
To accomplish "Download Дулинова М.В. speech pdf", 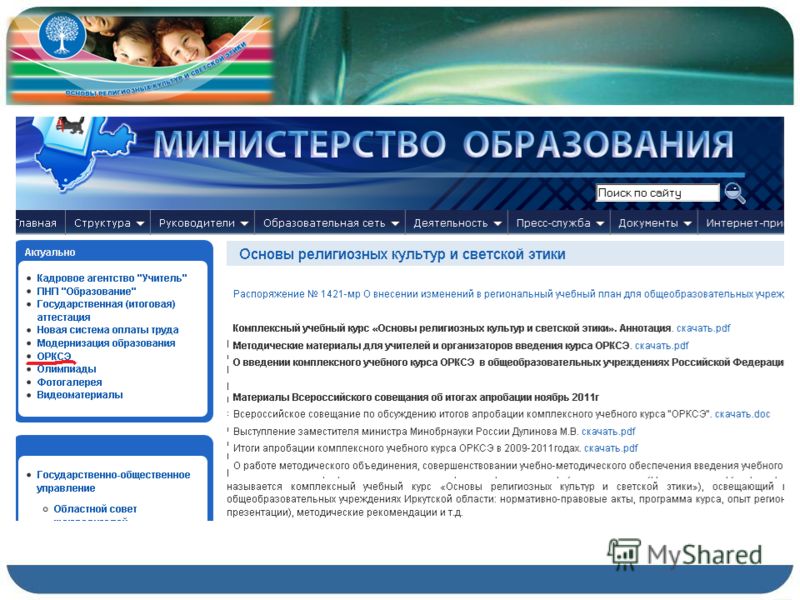I will 608,431.
